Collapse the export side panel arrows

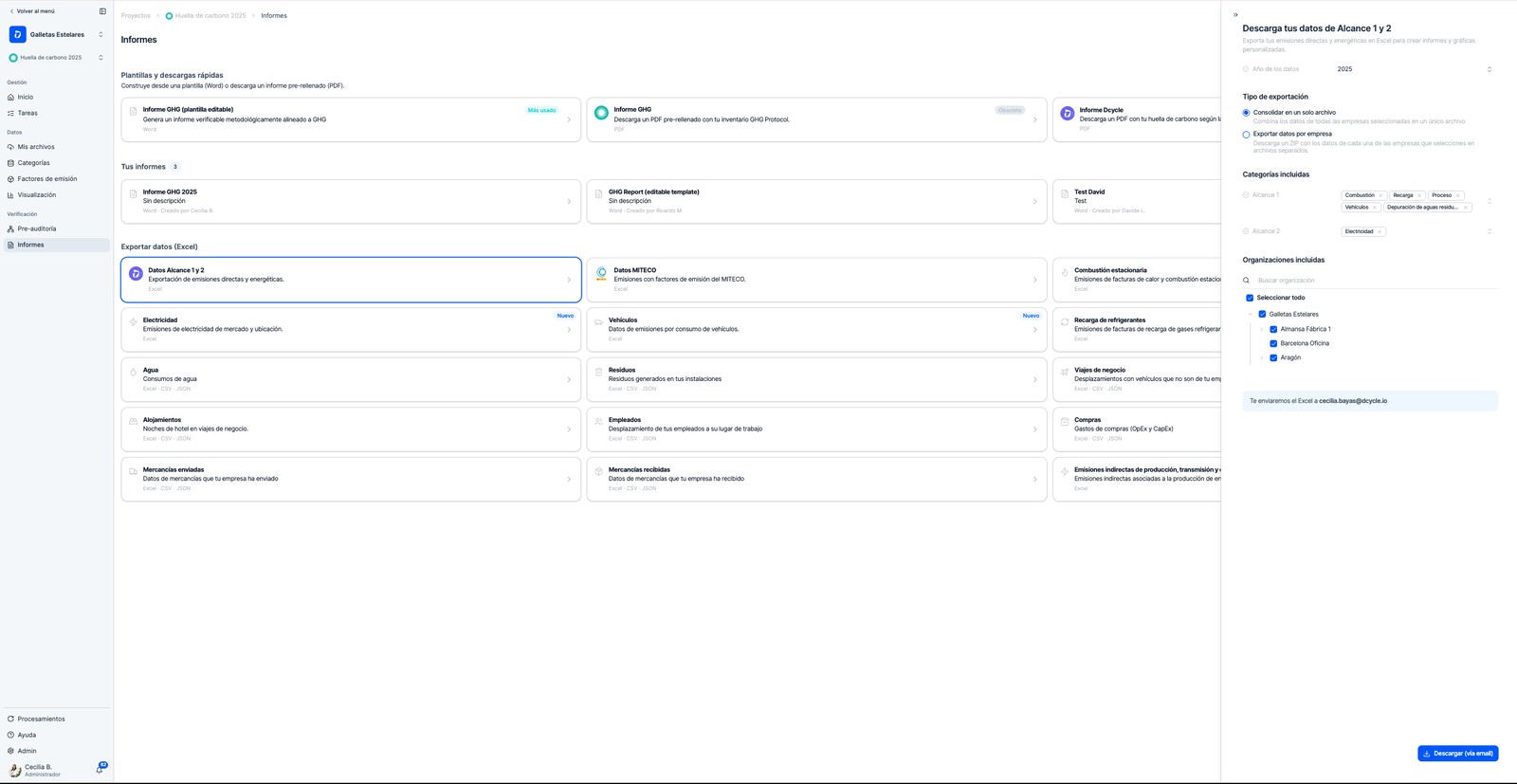[1235, 14]
